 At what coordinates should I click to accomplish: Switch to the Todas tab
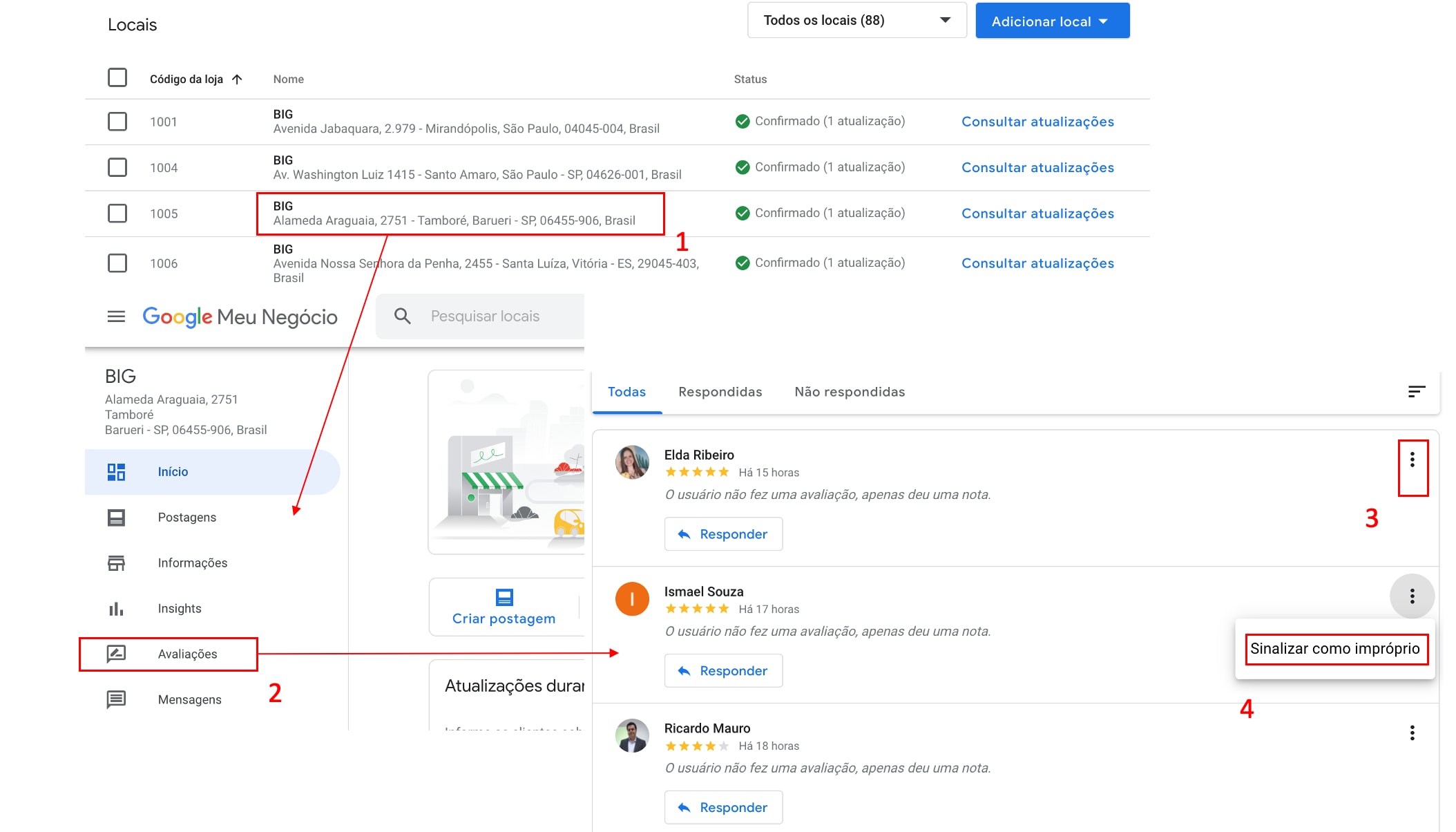tap(626, 392)
